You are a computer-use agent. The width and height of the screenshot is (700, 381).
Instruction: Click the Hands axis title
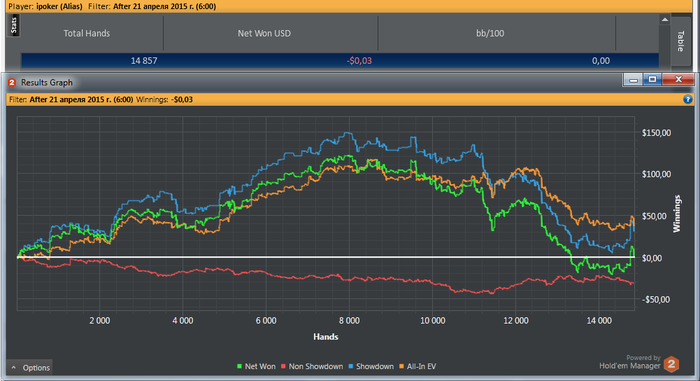325,337
